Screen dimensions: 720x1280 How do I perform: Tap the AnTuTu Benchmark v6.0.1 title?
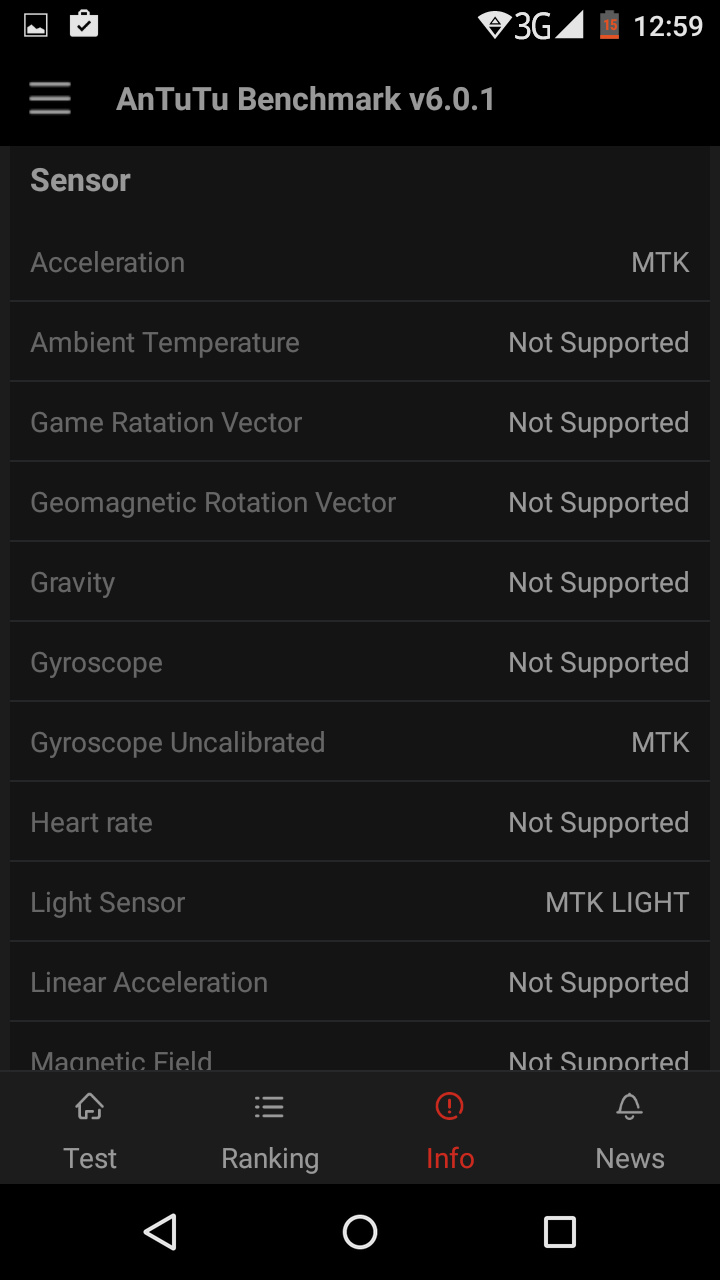pyautogui.click(x=305, y=99)
